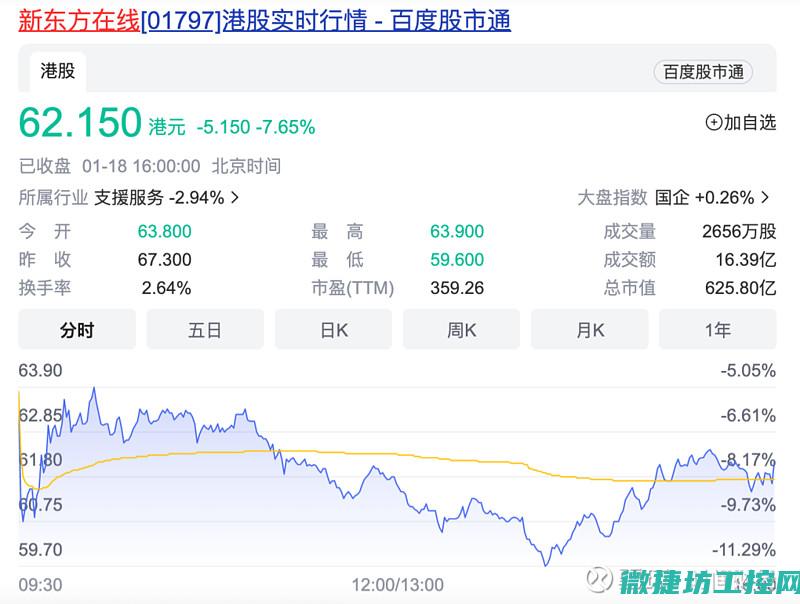Select the 港股 tab
Screen dimensions: 800x604
click(x=58, y=71)
